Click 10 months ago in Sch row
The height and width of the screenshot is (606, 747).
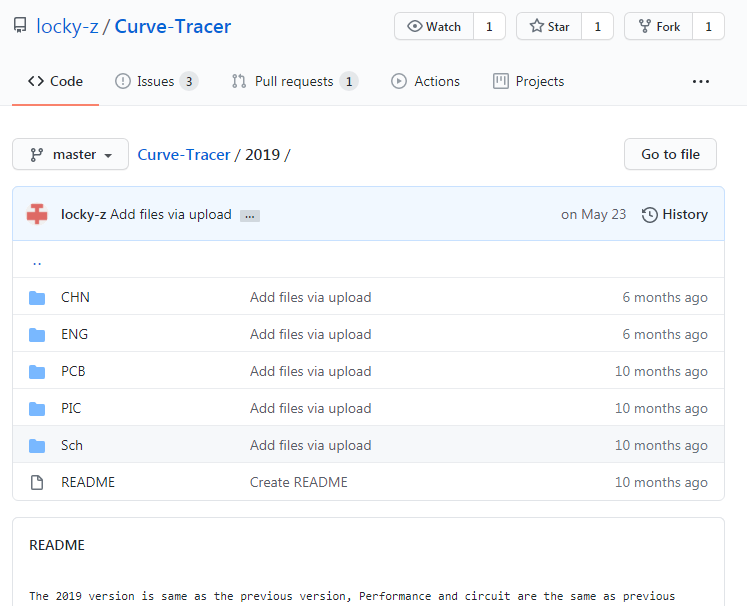661,445
